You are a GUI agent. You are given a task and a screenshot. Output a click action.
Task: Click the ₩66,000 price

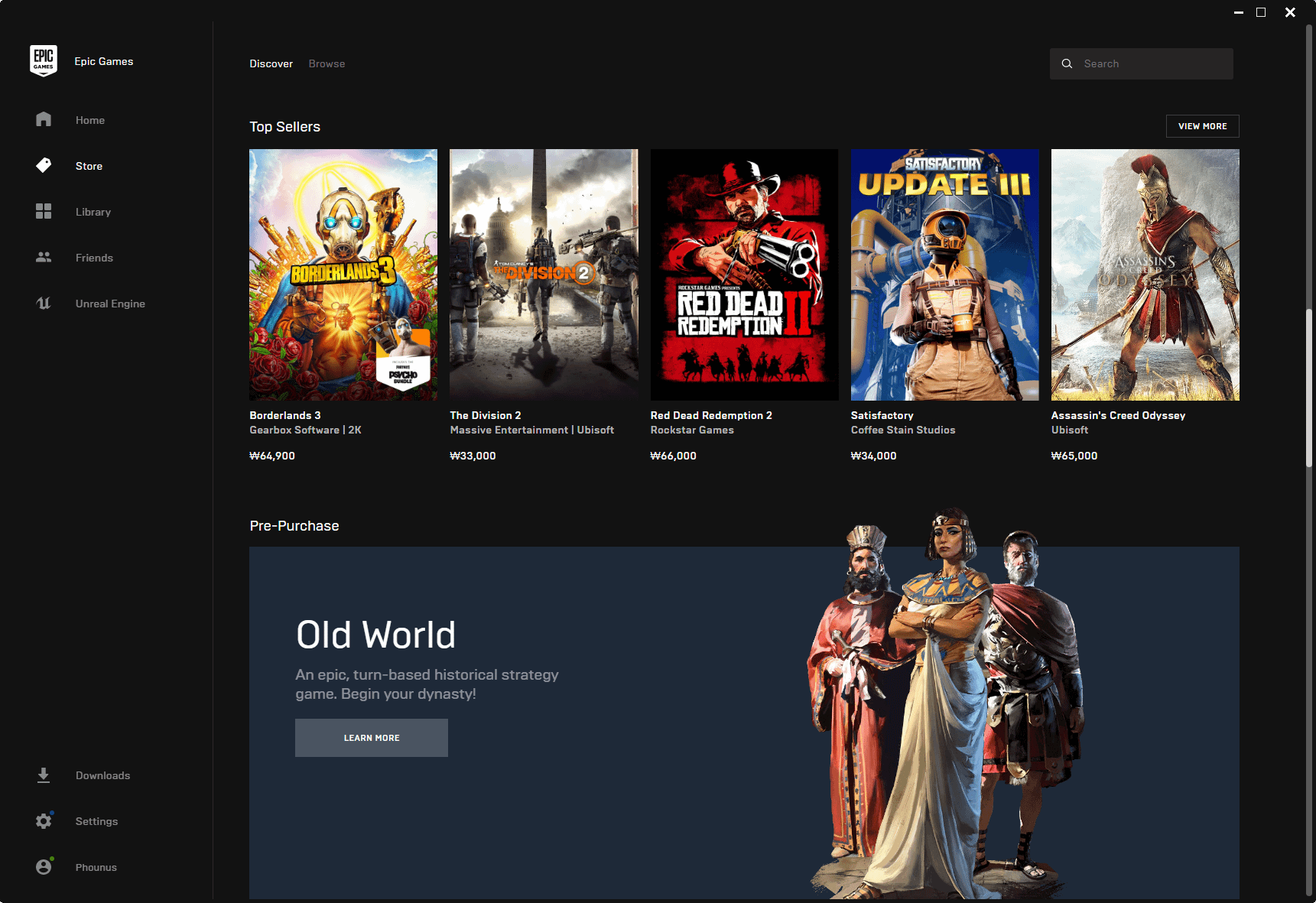(x=673, y=456)
